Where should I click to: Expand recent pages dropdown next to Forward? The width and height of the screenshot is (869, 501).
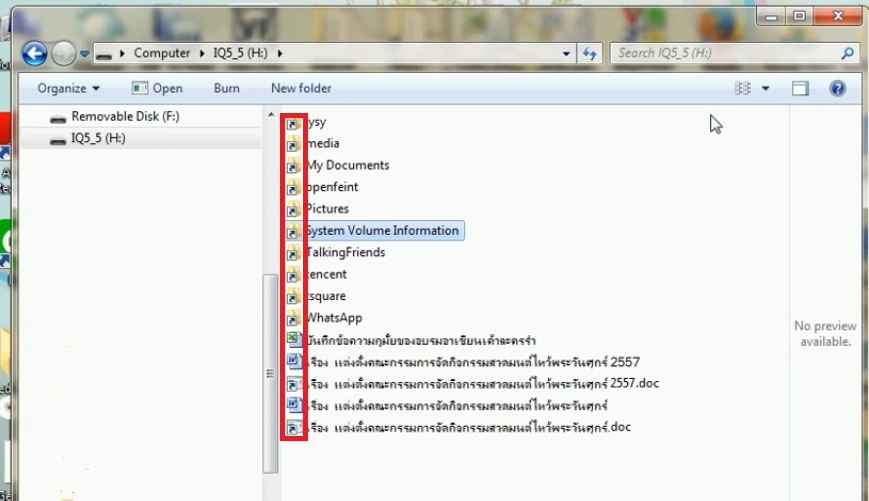point(85,53)
